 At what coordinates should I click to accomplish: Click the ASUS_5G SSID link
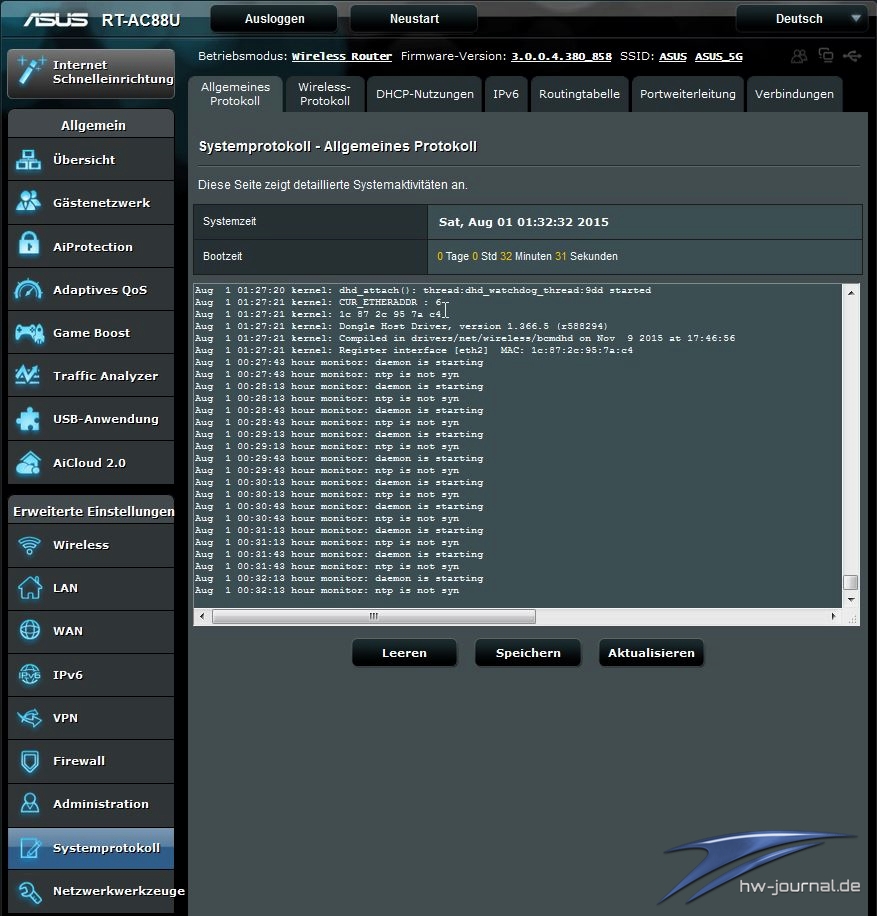[x=719, y=56]
